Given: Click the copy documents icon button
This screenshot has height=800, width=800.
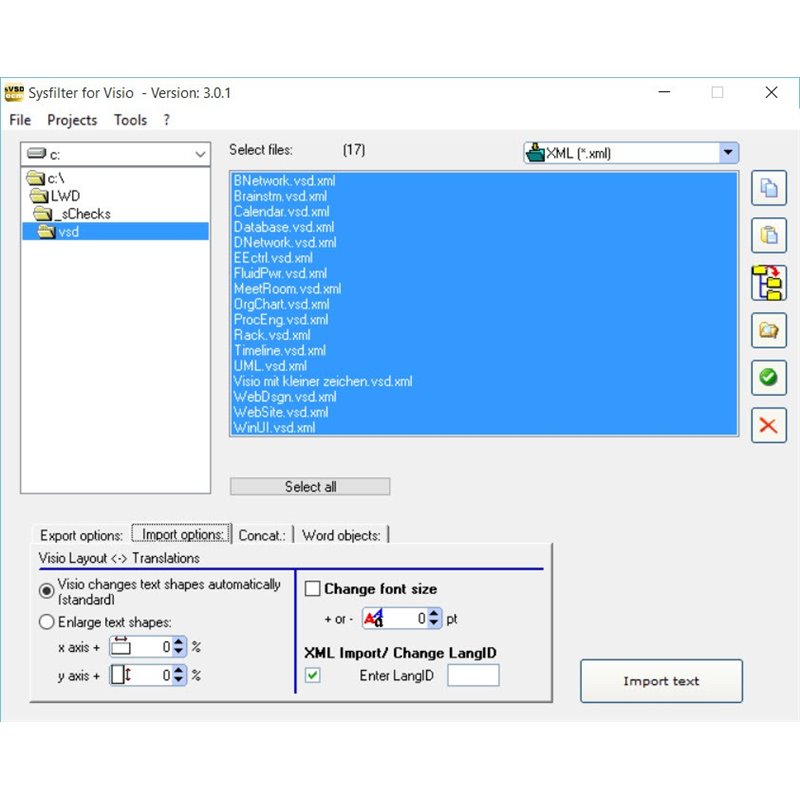Looking at the screenshot, I should point(768,188).
